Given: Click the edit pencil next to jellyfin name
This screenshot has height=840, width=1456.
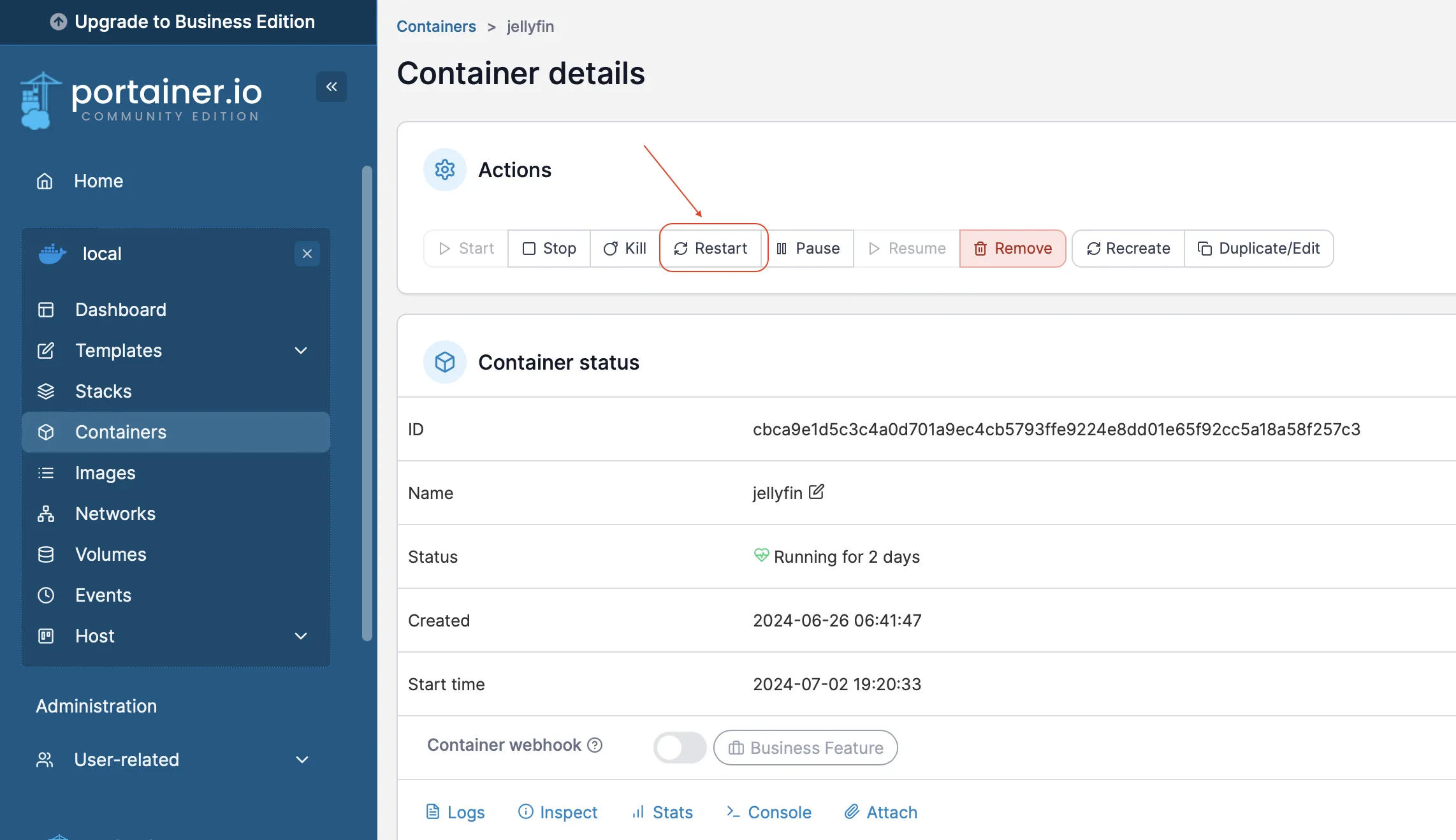Looking at the screenshot, I should coord(817,492).
